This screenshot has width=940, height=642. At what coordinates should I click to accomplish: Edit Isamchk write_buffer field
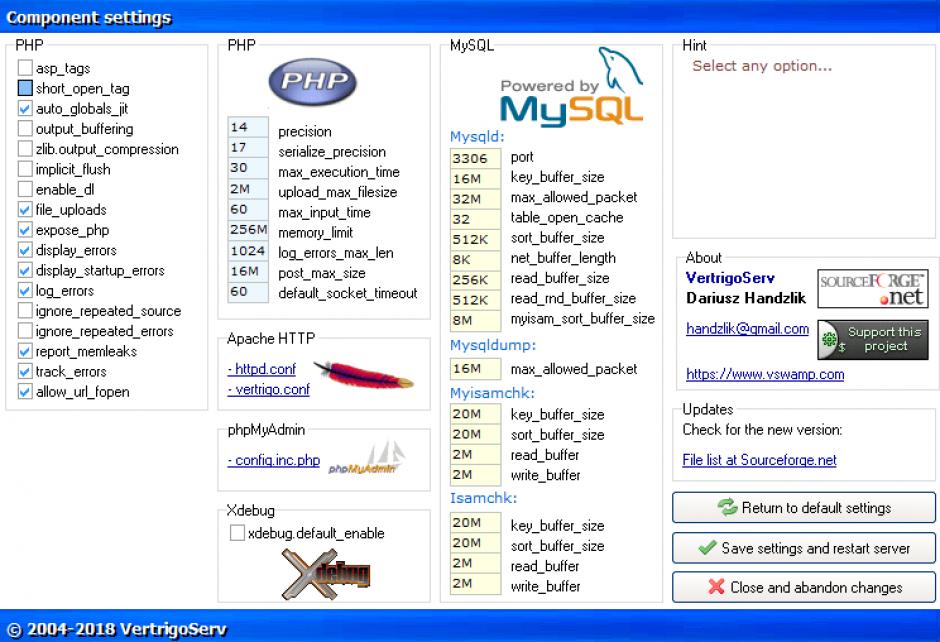(x=475, y=584)
